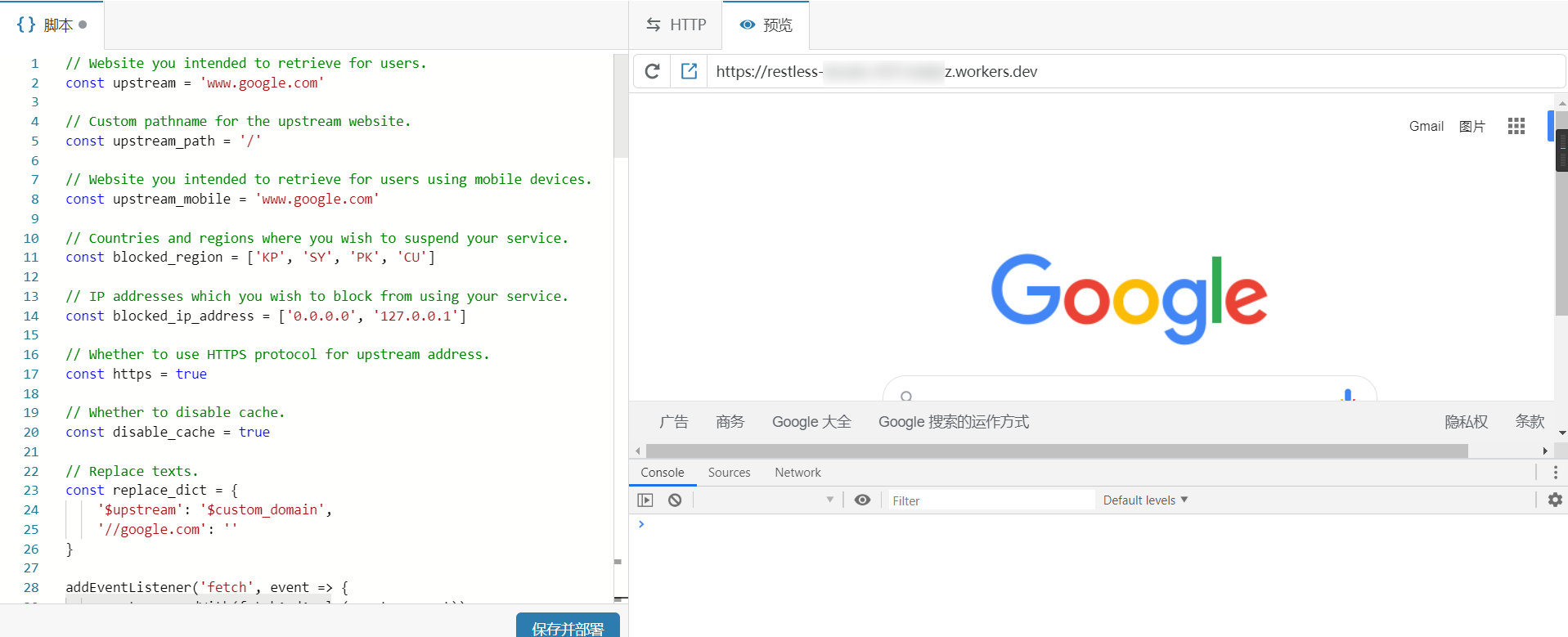Viewport: 1568px width, 637px height.
Task: Open the Sources tab
Action: tap(729, 473)
